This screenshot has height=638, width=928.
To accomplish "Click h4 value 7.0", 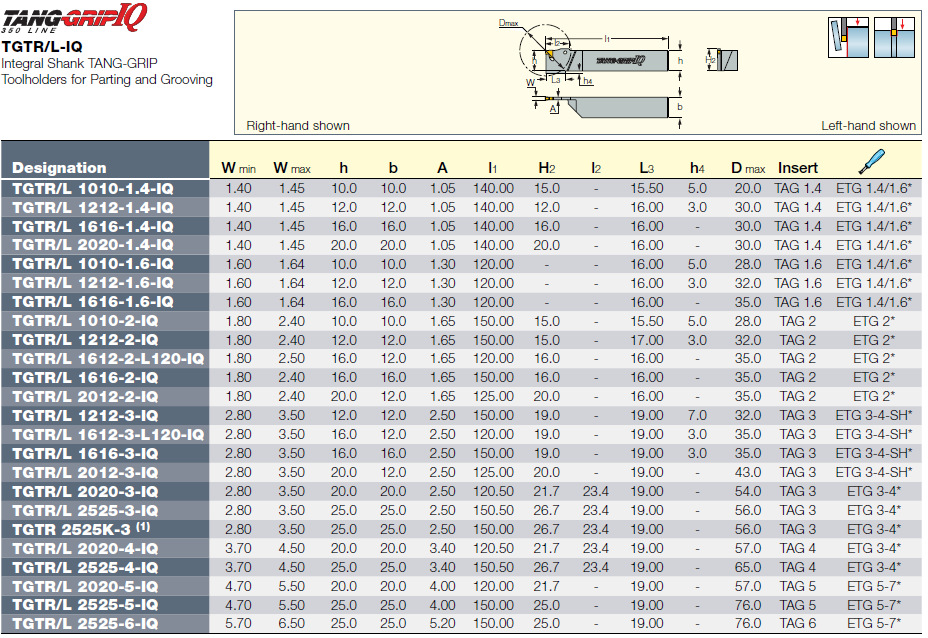I will coord(697,415).
